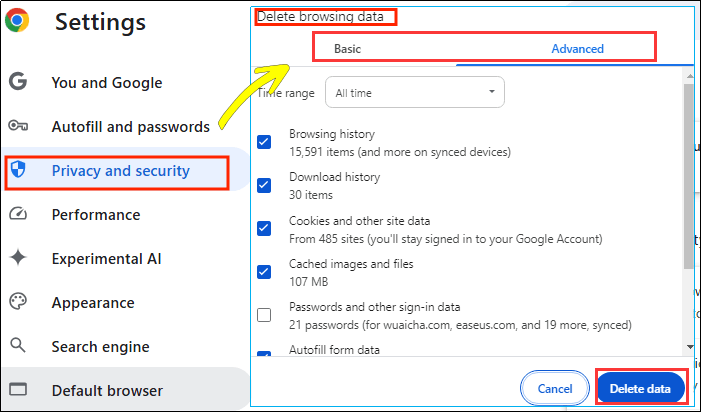Open the Time range dropdown

tap(415, 93)
